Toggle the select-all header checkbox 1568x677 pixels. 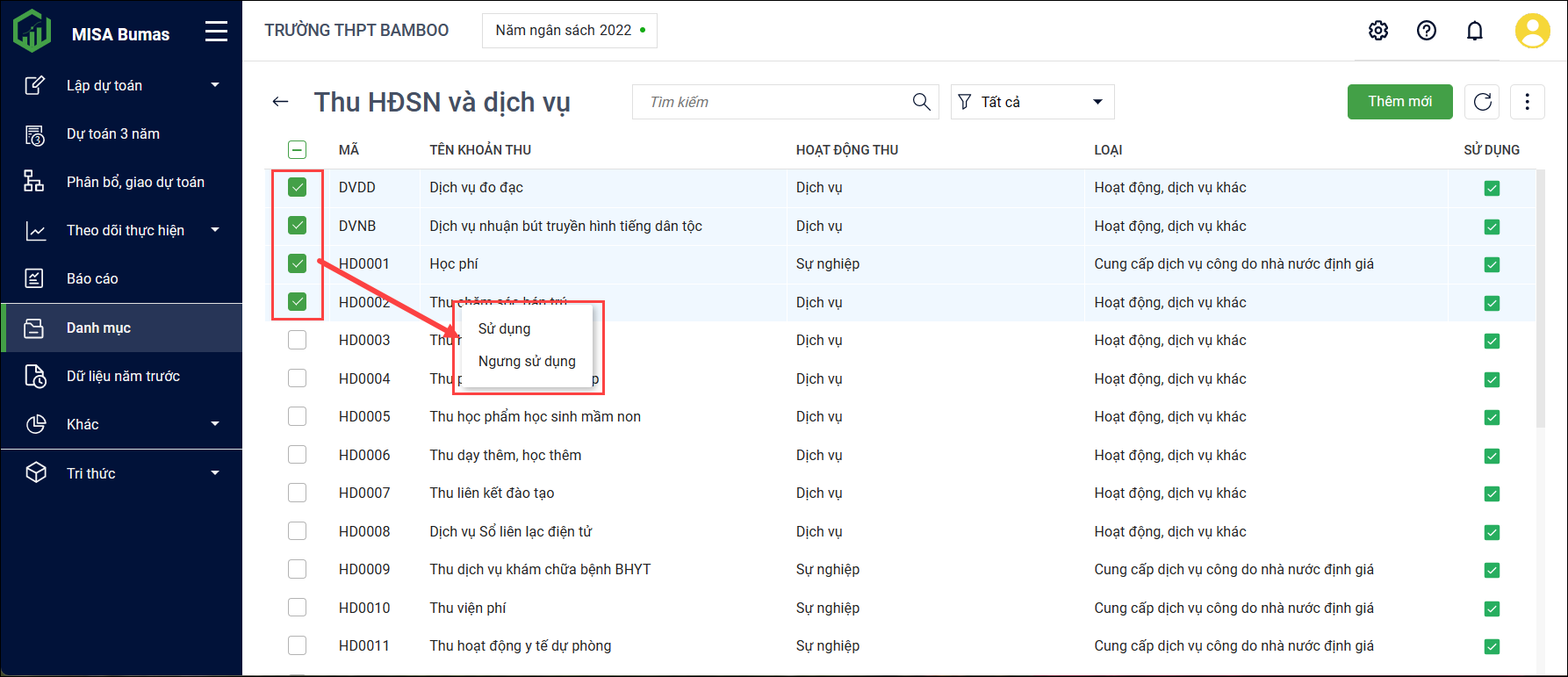[298, 149]
